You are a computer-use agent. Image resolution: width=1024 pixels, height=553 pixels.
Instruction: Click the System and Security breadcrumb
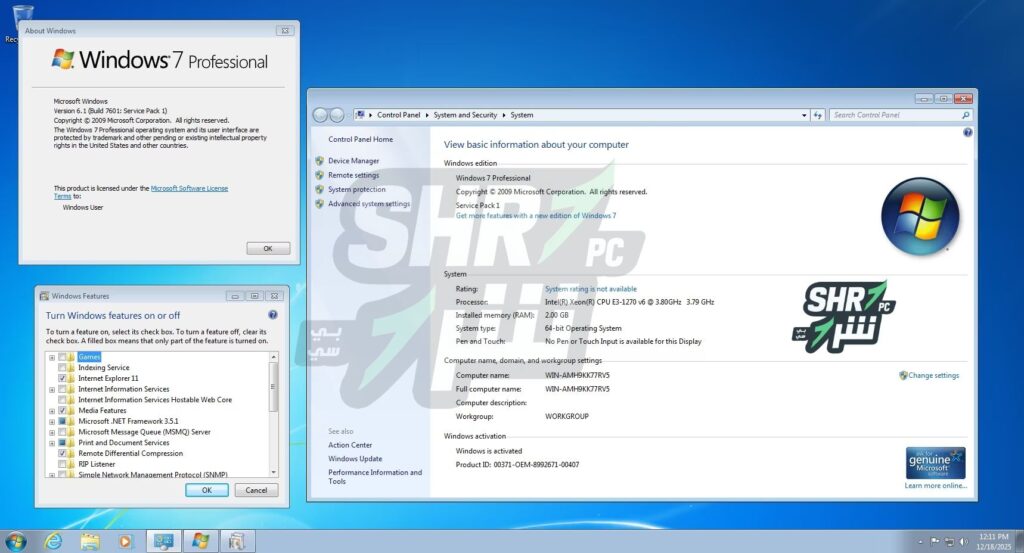[465, 115]
